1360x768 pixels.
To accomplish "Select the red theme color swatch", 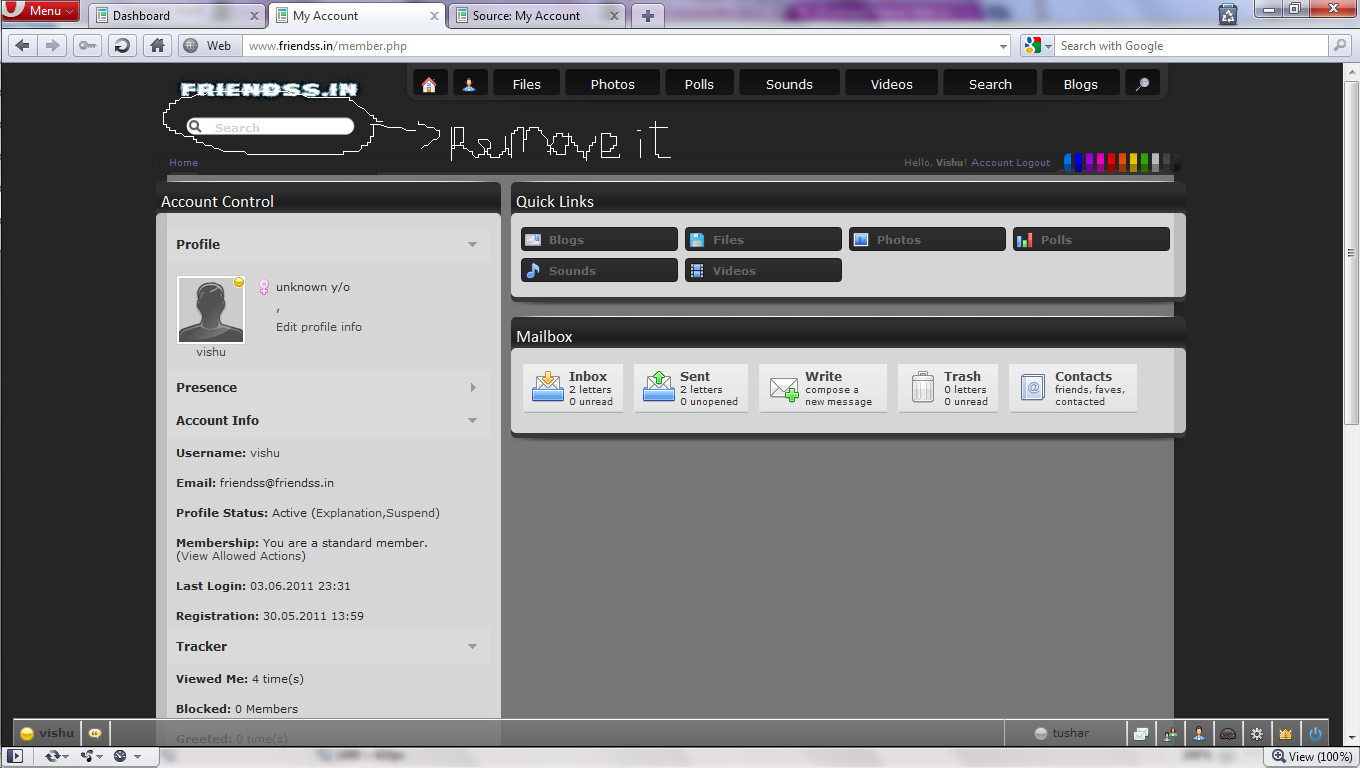I will [1111, 162].
